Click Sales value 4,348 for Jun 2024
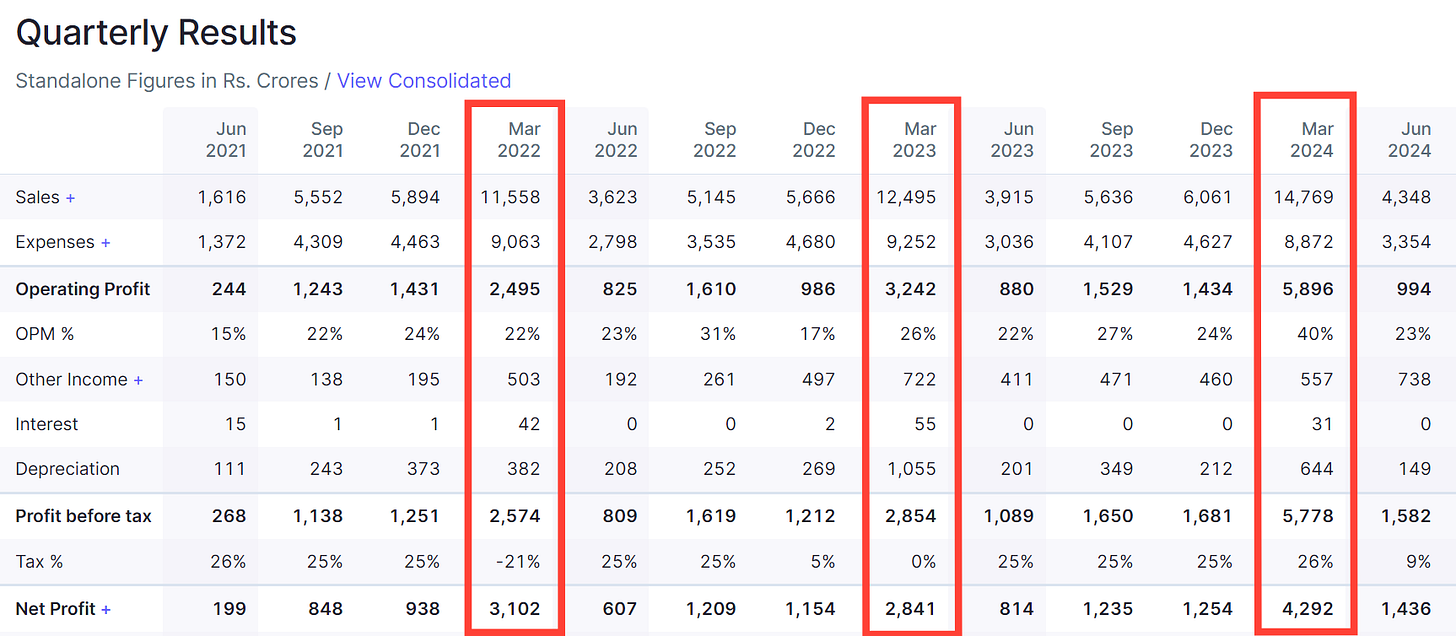This screenshot has width=1456, height=636. pyautogui.click(x=1408, y=198)
